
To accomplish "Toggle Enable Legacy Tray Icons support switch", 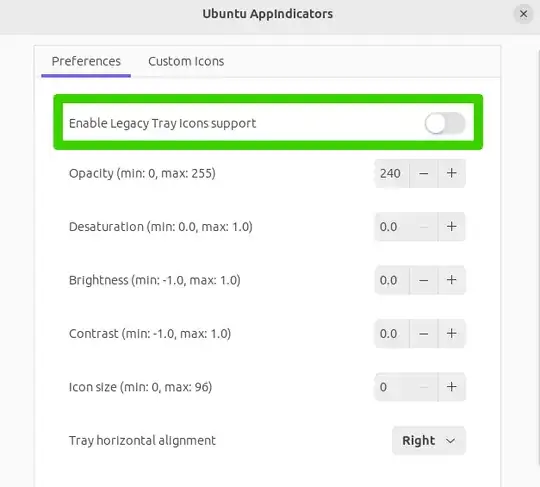I will [x=445, y=123].
